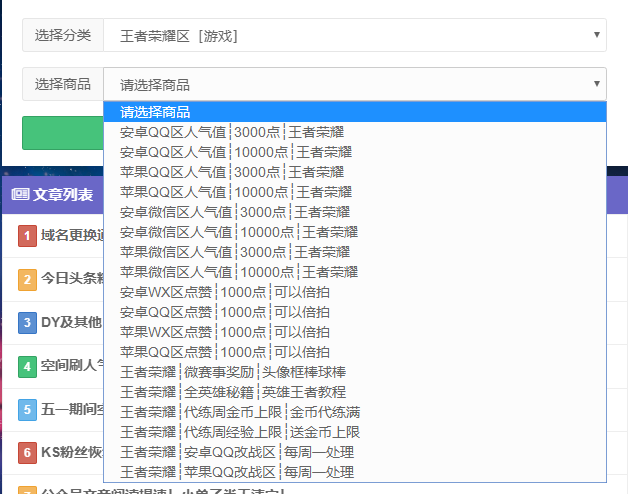Viewport: 628px width, 494px height.
Task: Click the light blue number 5 badge
Action: tap(27, 409)
